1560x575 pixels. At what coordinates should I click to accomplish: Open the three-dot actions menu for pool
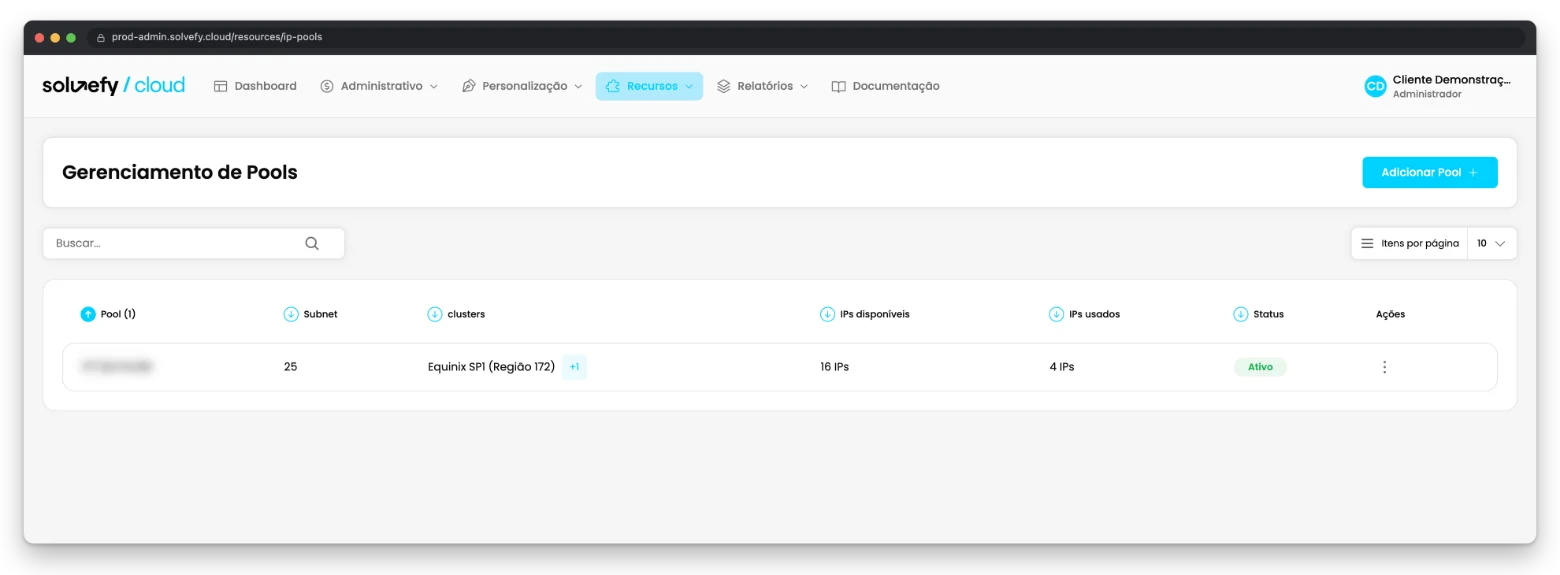[1384, 367]
